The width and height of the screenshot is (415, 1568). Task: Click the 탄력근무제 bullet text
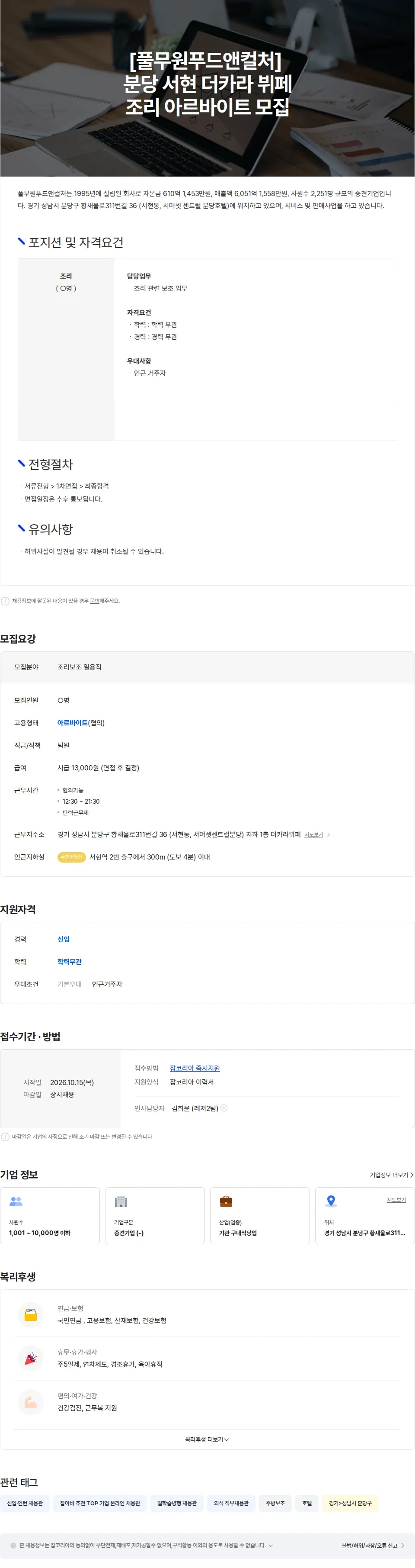click(x=75, y=813)
